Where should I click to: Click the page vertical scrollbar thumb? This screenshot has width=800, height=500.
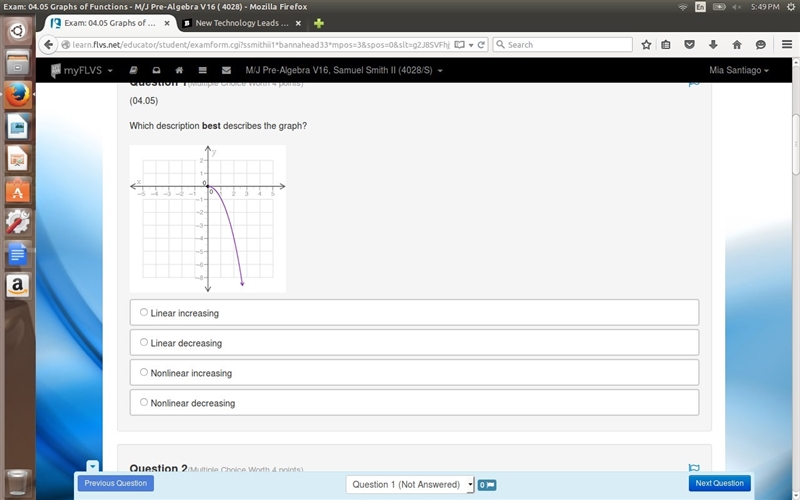click(795, 145)
